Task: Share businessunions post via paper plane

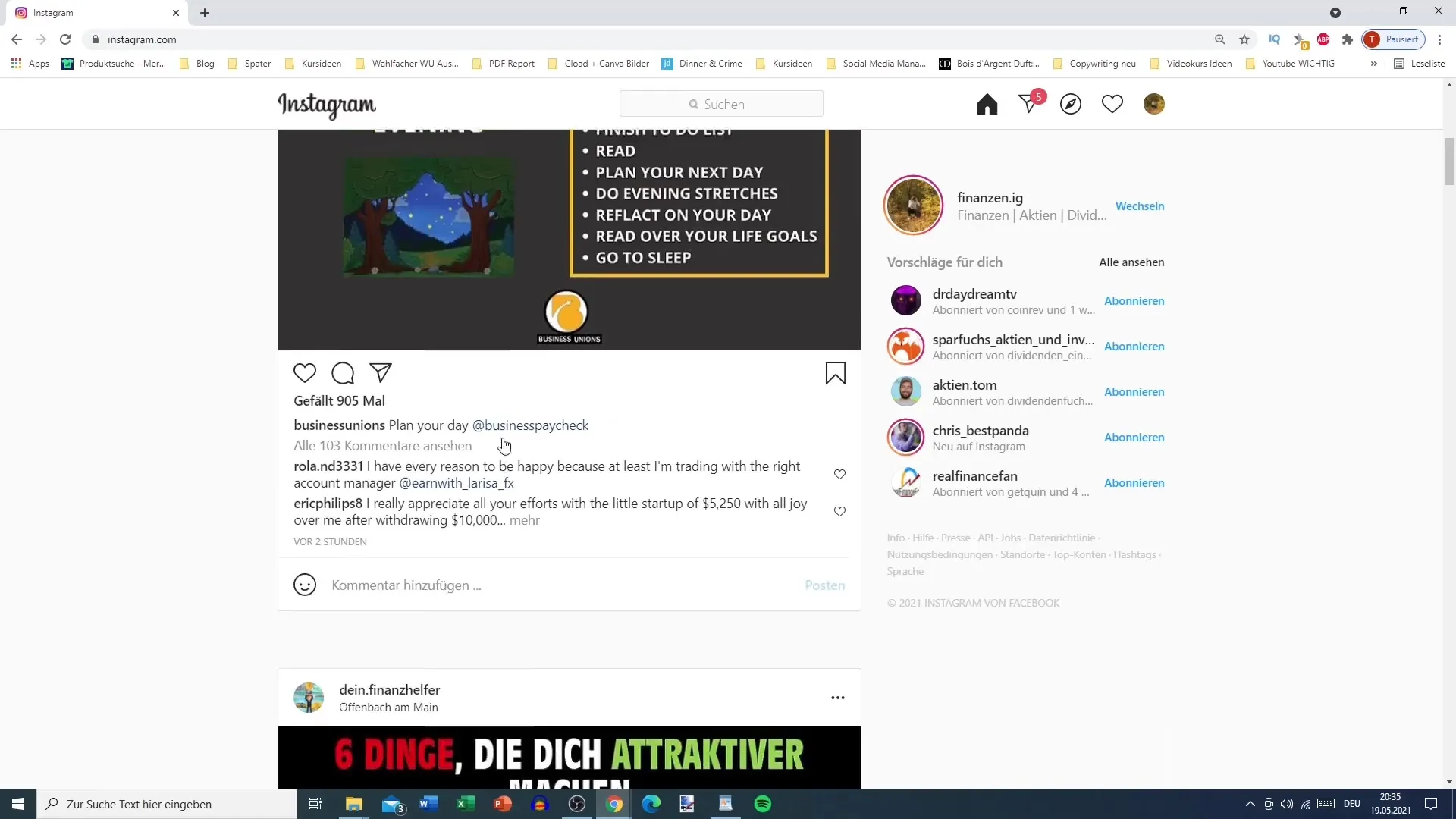Action: click(x=381, y=372)
